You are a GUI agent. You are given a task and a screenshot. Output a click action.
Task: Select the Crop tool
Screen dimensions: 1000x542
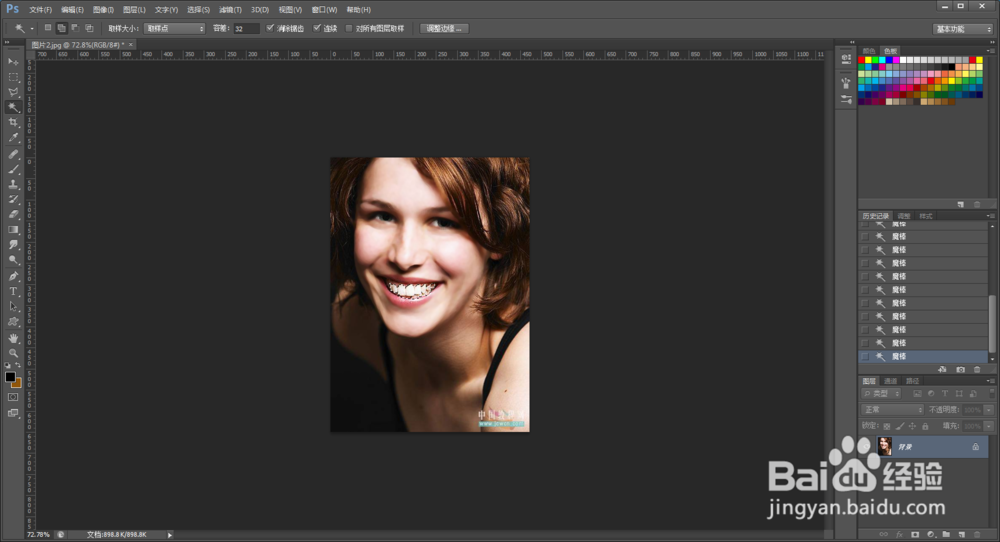tap(13, 122)
